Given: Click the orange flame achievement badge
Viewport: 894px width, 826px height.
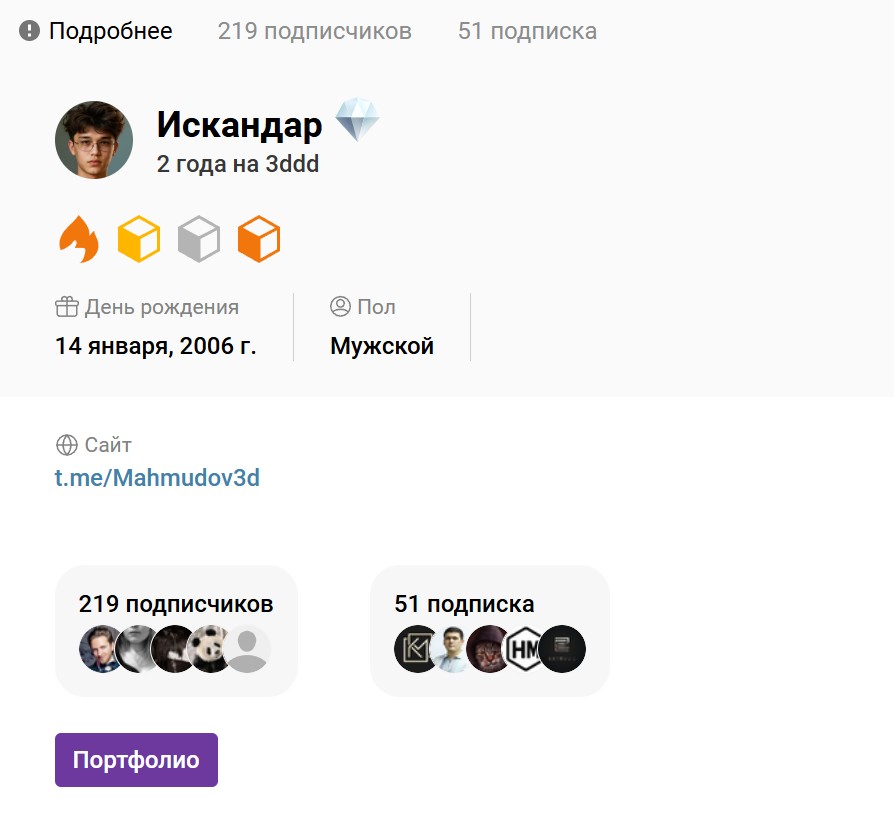Looking at the screenshot, I should click(x=79, y=240).
